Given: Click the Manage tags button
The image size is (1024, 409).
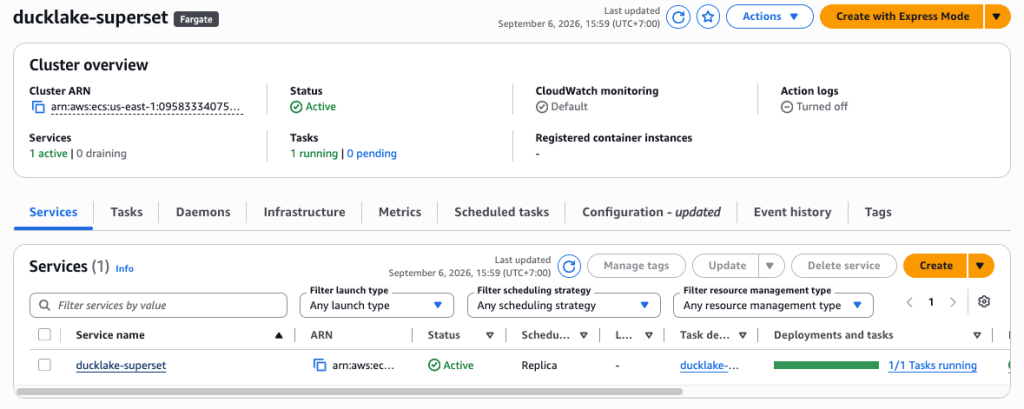Looking at the screenshot, I should pyautogui.click(x=636, y=266).
